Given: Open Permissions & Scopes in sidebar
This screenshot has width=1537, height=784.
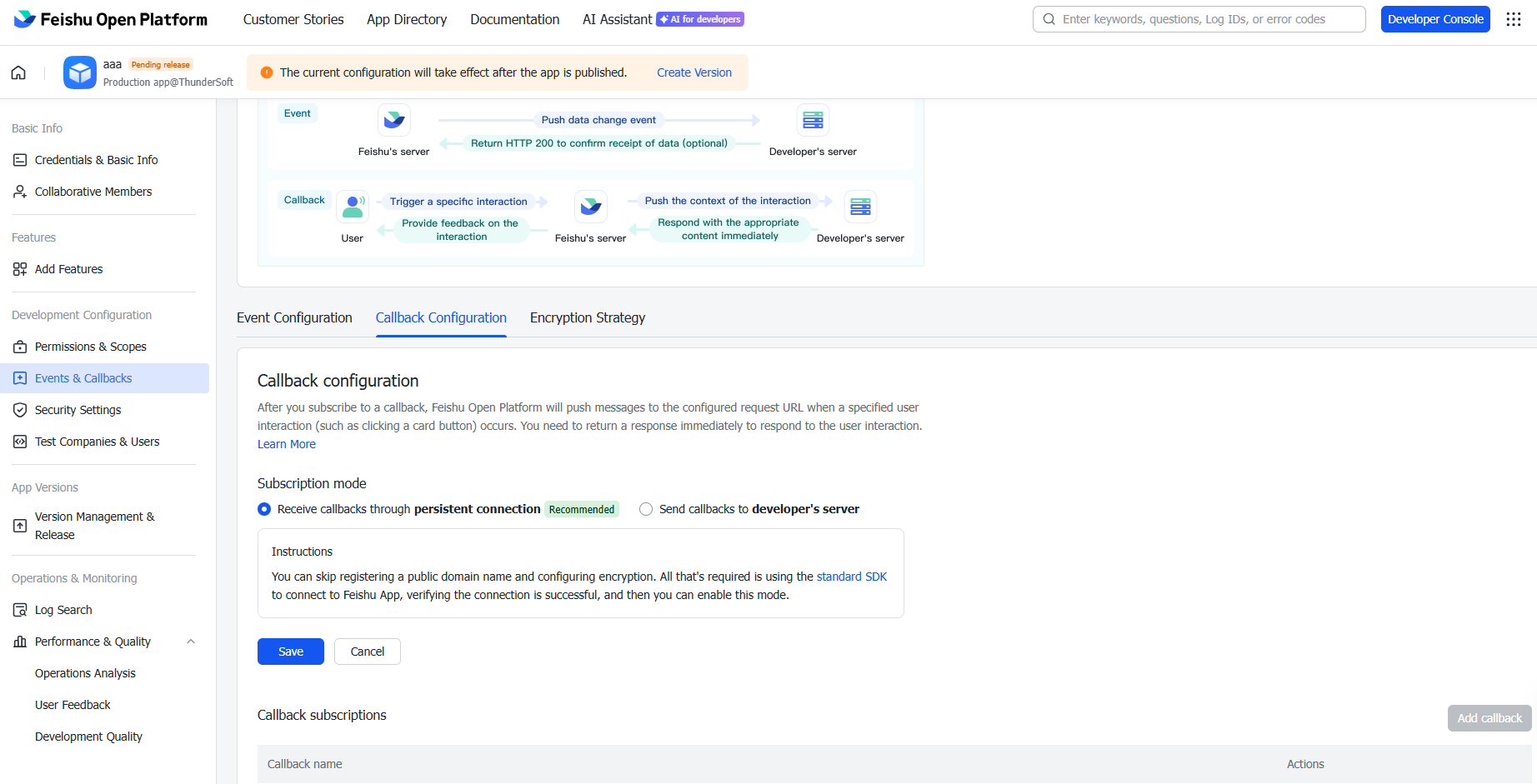Looking at the screenshot, I should tap(90, 347).
